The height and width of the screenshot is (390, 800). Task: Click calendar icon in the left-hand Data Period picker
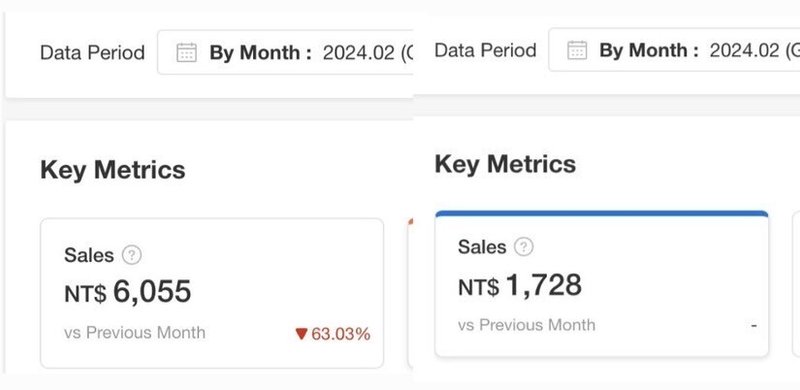[x=186, y=53]
